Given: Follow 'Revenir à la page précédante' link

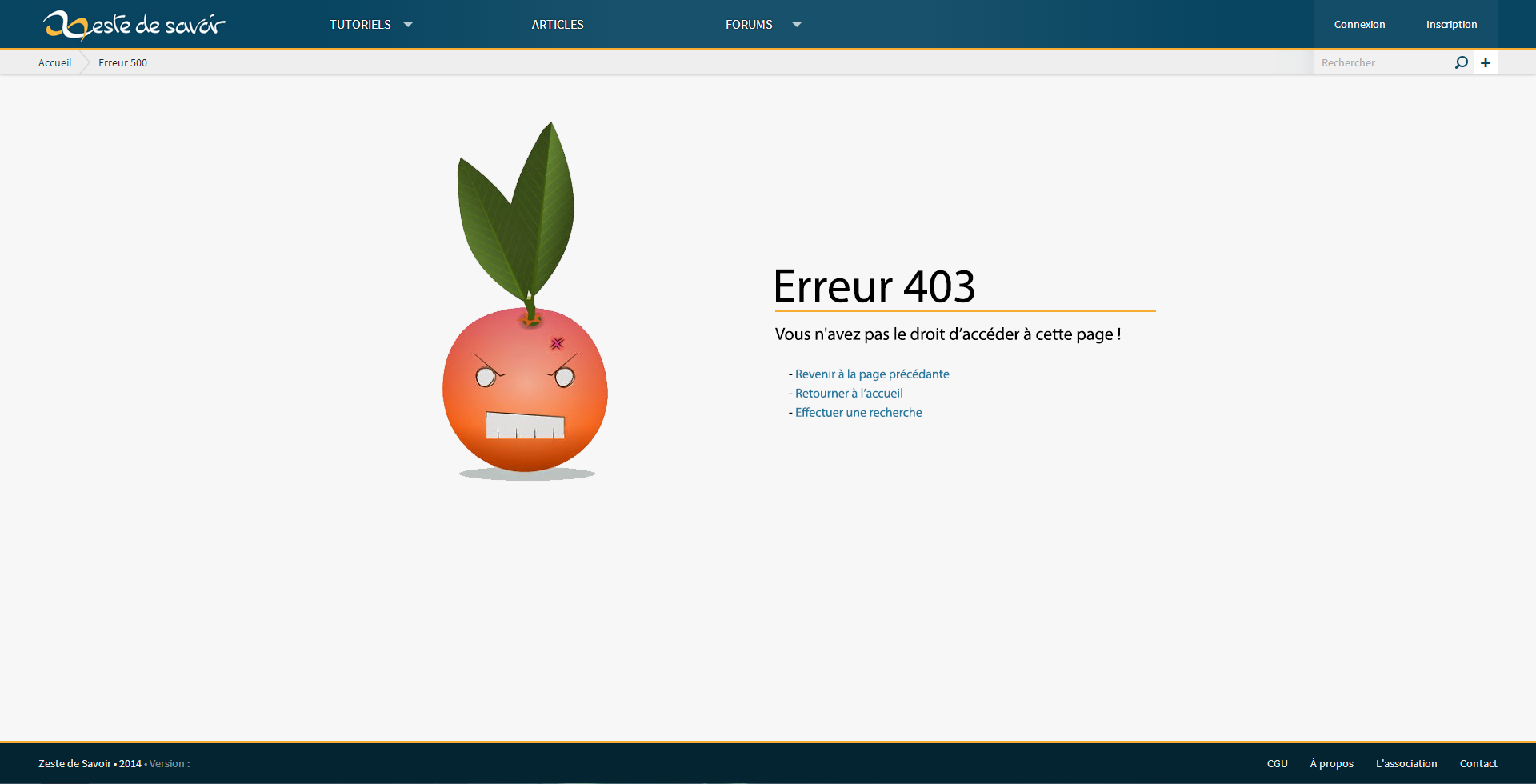Looking at the screenshot, I should (872, 374).
